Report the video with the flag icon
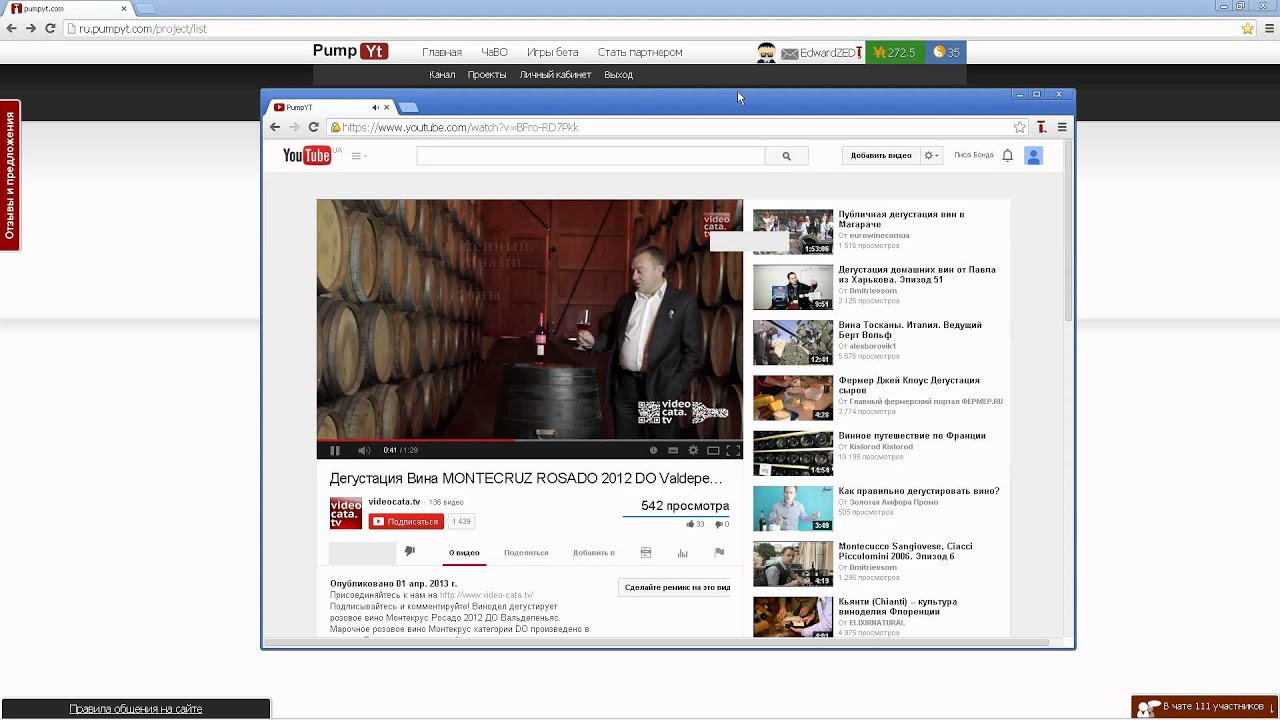 coord(719,552)
